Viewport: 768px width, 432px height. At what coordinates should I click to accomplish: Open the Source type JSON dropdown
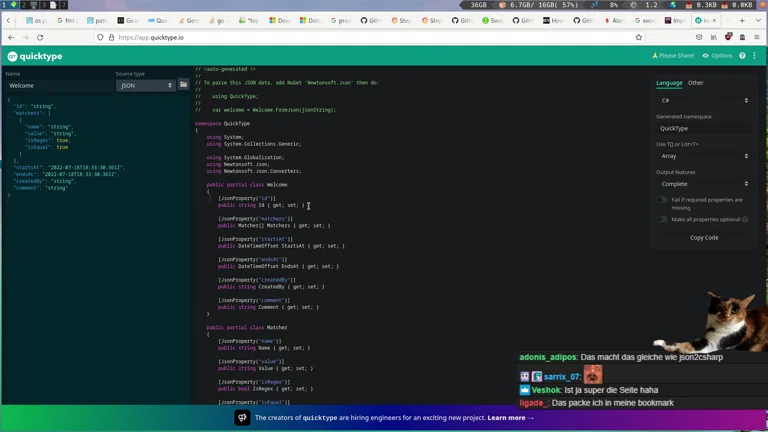(146, 85)
